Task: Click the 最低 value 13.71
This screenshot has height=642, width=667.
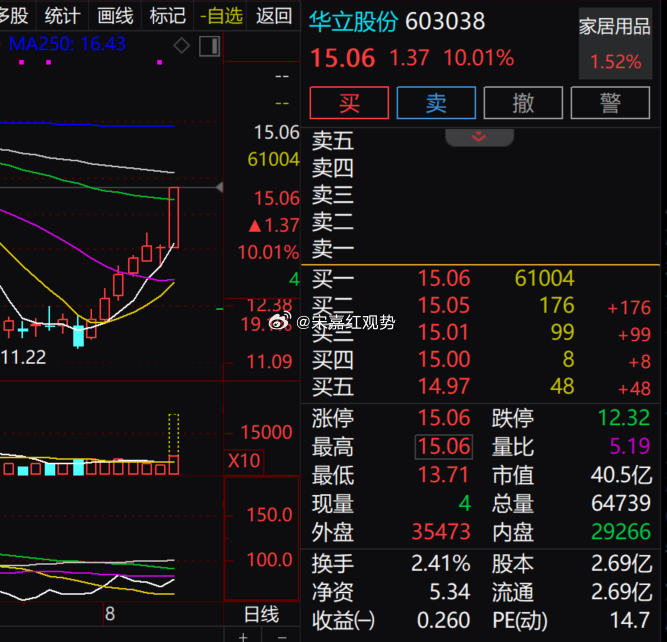Action: (443, 475)
